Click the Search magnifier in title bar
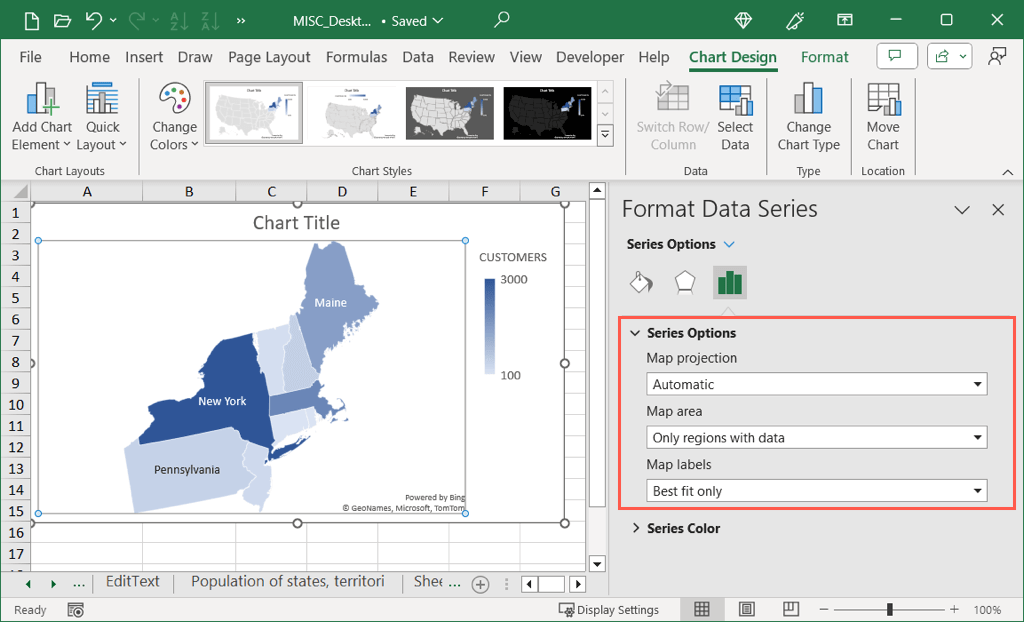The height and width of the screenshot is (622, 1024). pyautogui.click(x=502, y=20)
